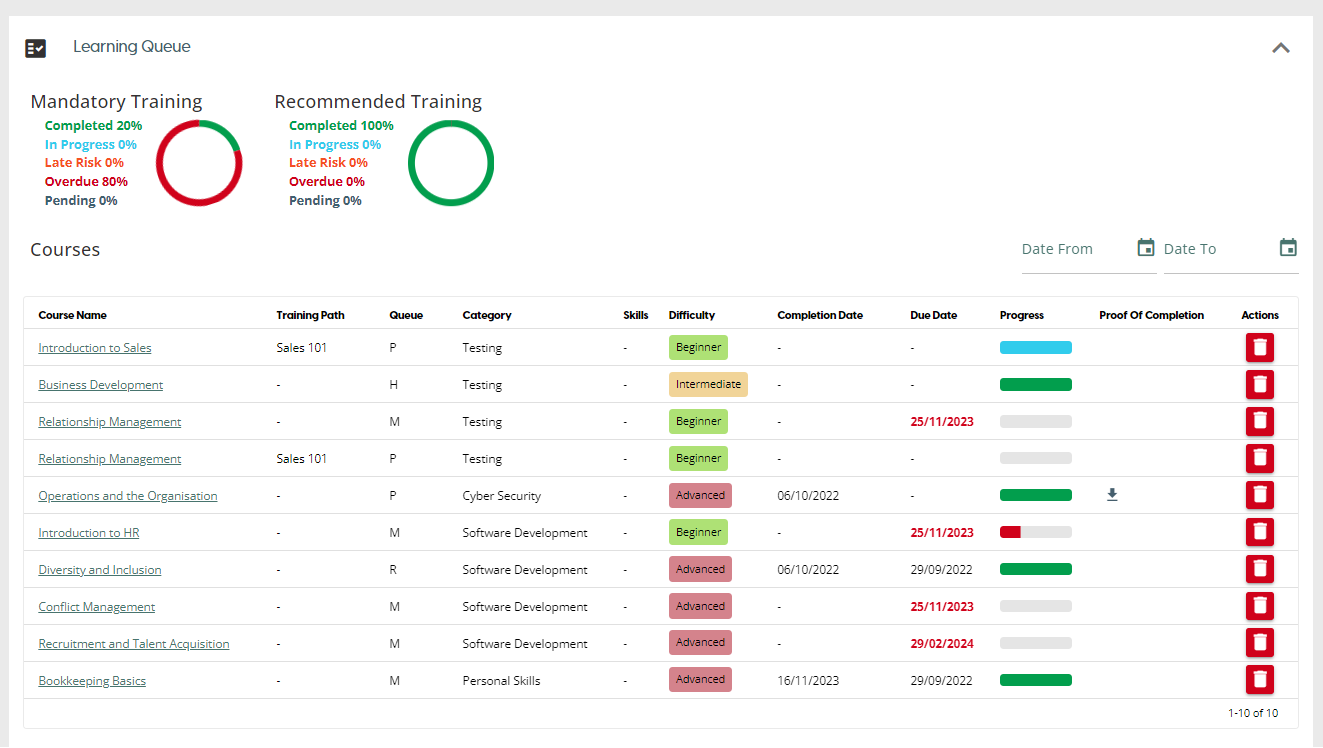The width and height of the screenshot is (1323, 748).
Task: Open the Bookkeeping Basics course link
Action: (92, 681)
